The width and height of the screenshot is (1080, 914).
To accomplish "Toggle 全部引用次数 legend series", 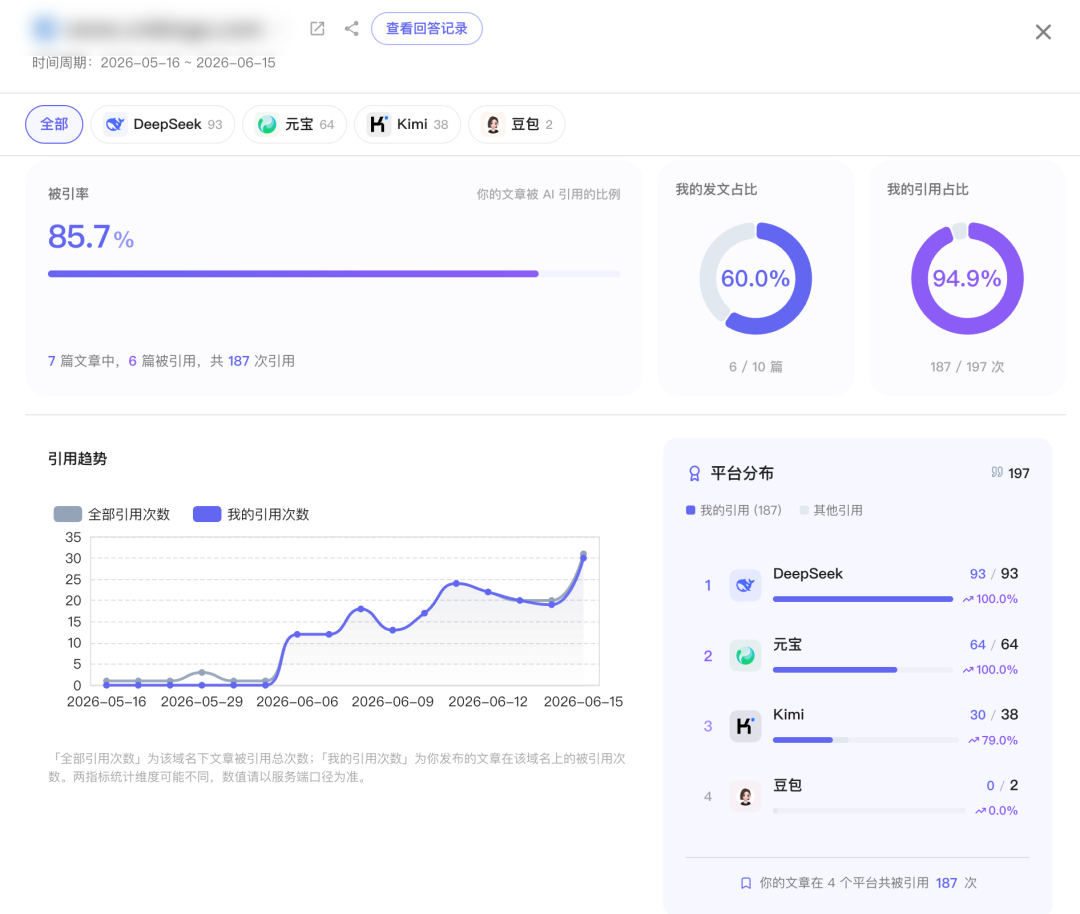I will click(112, 514).
